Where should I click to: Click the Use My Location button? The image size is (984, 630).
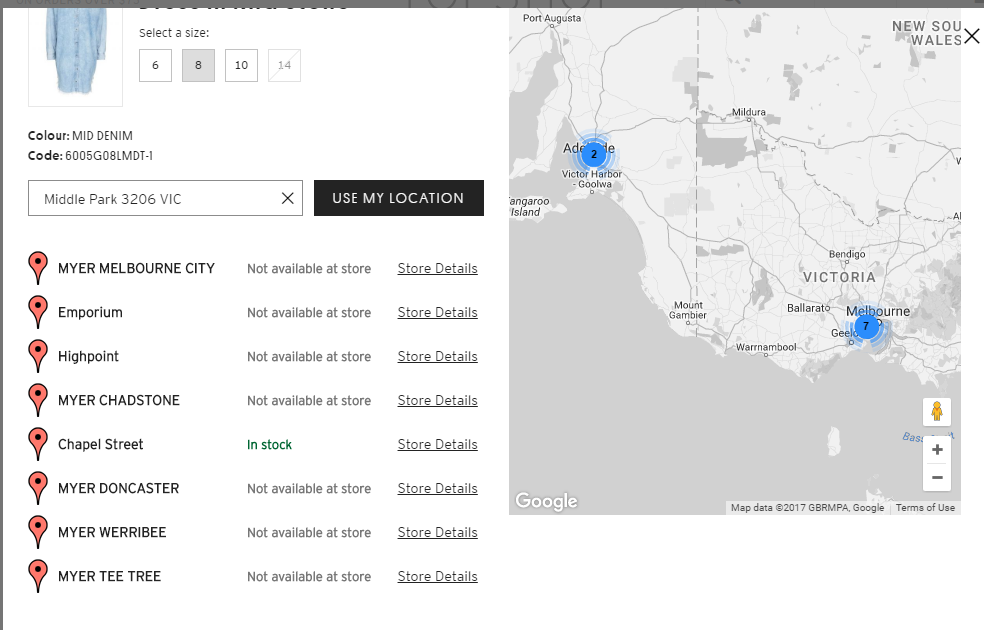pos(398,198)
